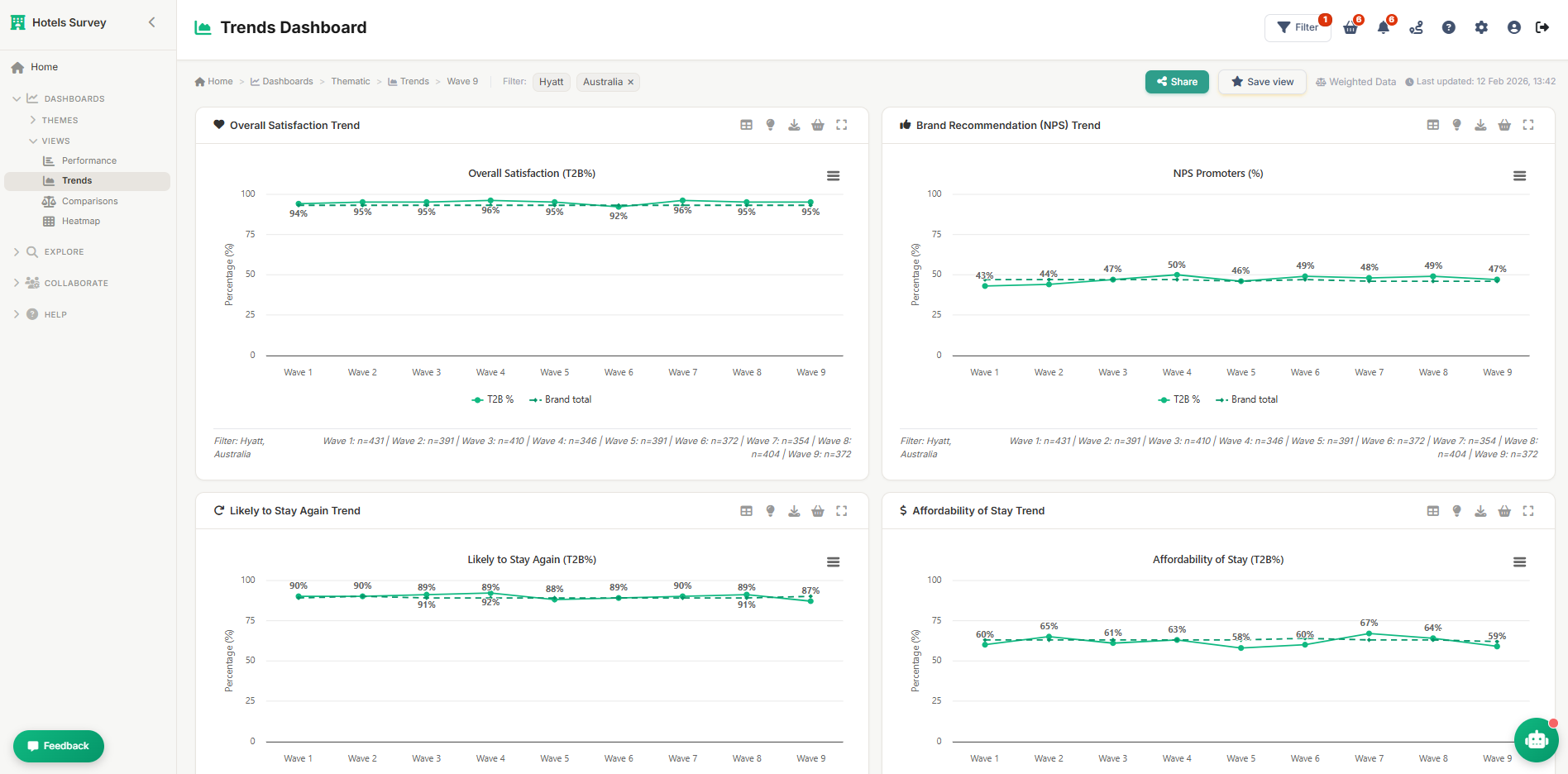Viewport: 1568px width, 774px height.
Task: Remove the Australia filter chip
Action: point(629,82)
